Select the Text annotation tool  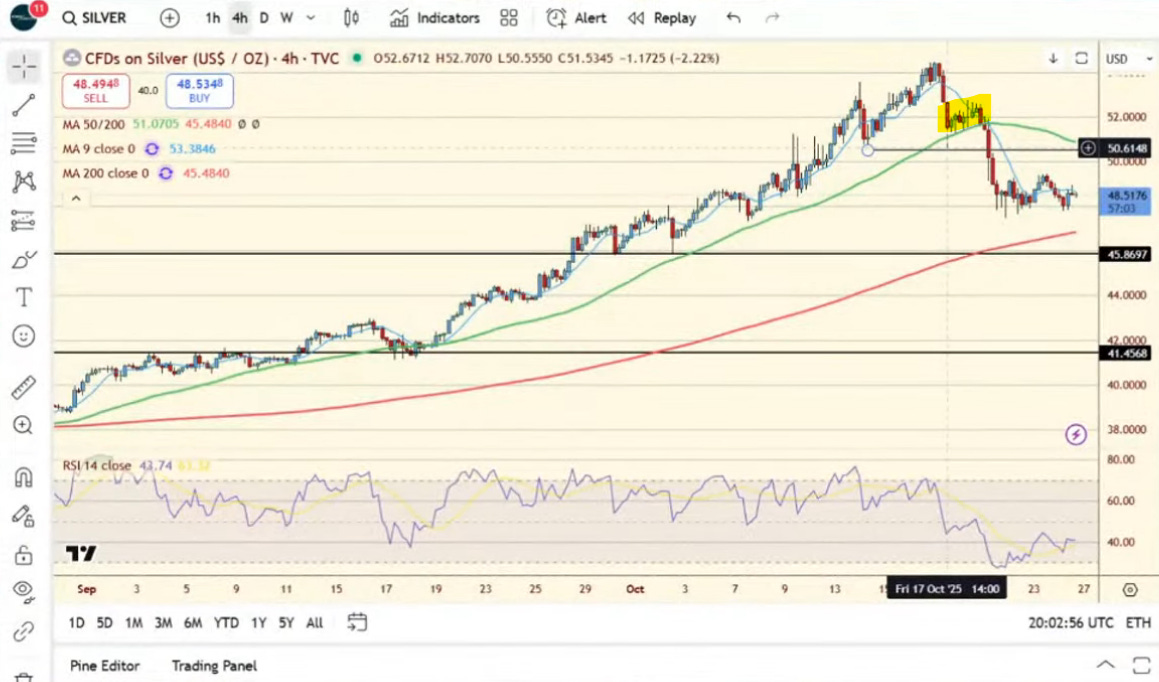24,298
